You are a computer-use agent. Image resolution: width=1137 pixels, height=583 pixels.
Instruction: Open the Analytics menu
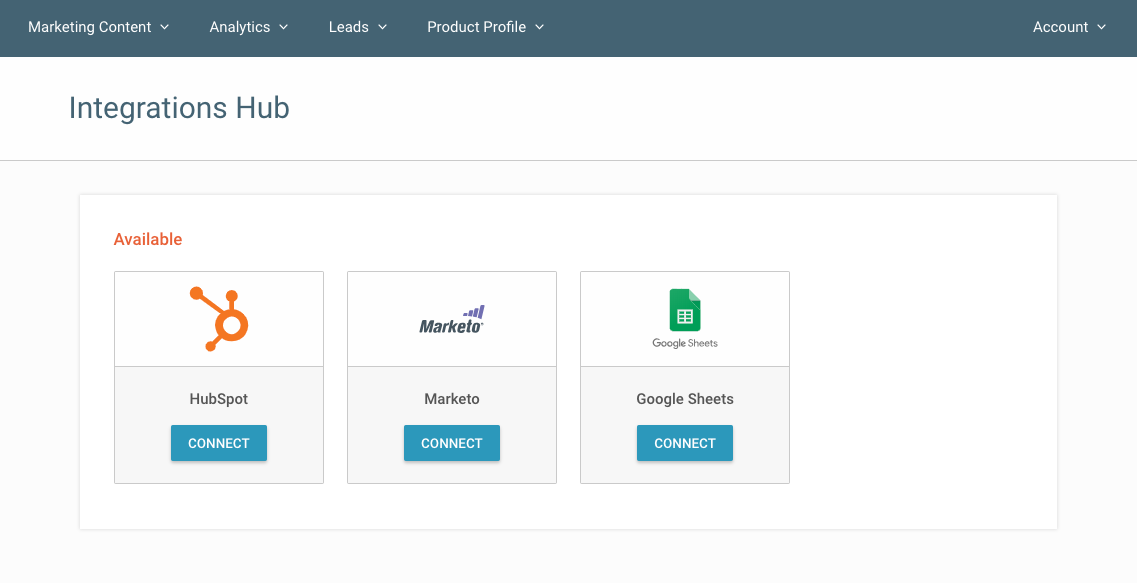click(x=249, y=27)
